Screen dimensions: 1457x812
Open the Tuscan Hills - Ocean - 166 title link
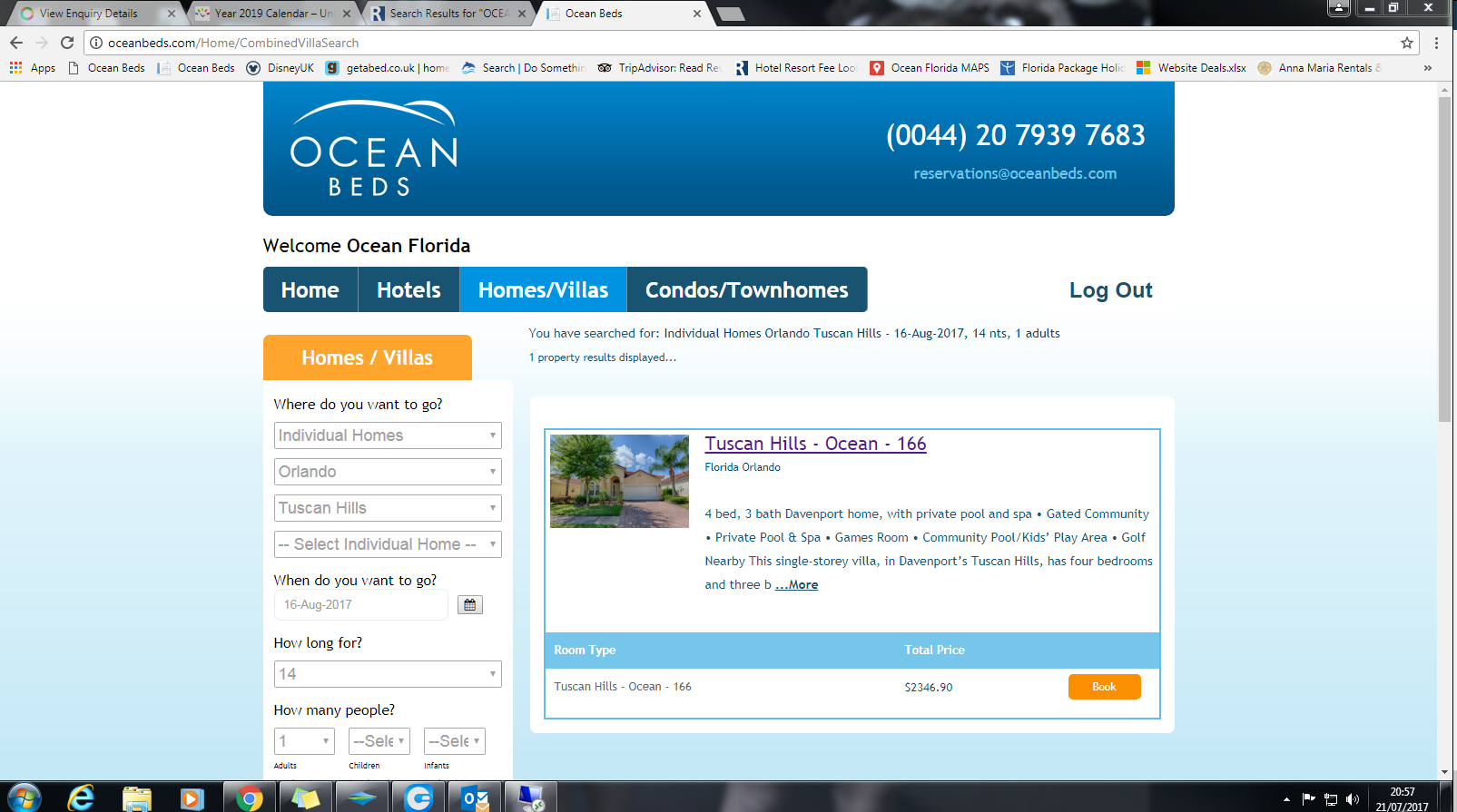(x=815, y=444)
